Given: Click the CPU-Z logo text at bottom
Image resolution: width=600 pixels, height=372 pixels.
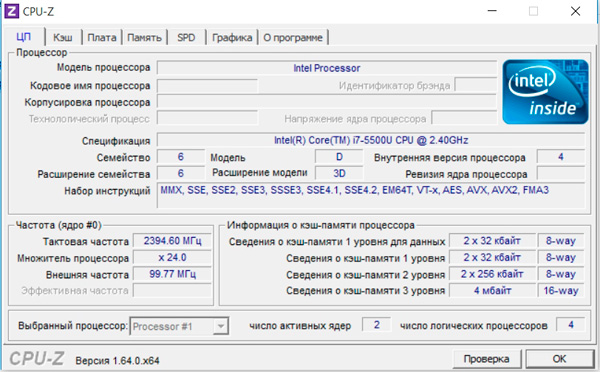Looking at the screenshot, I should (x=37, y=359).
